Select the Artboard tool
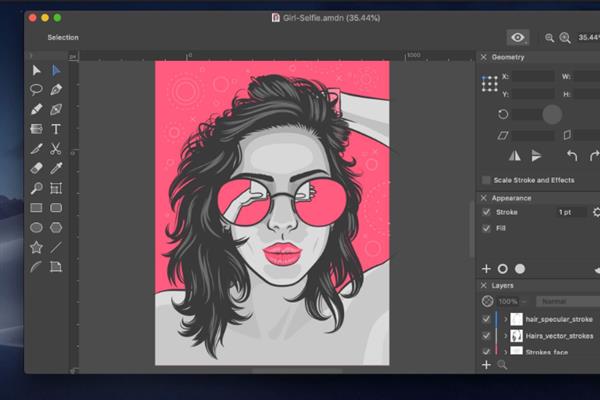The height and width of the screenshot is (400, 600). (56, 188)
